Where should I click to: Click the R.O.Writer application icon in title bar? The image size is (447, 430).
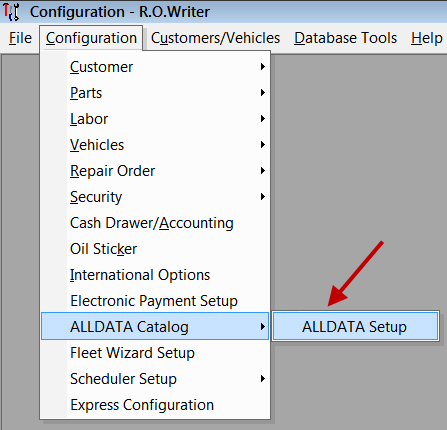[11, 12]
